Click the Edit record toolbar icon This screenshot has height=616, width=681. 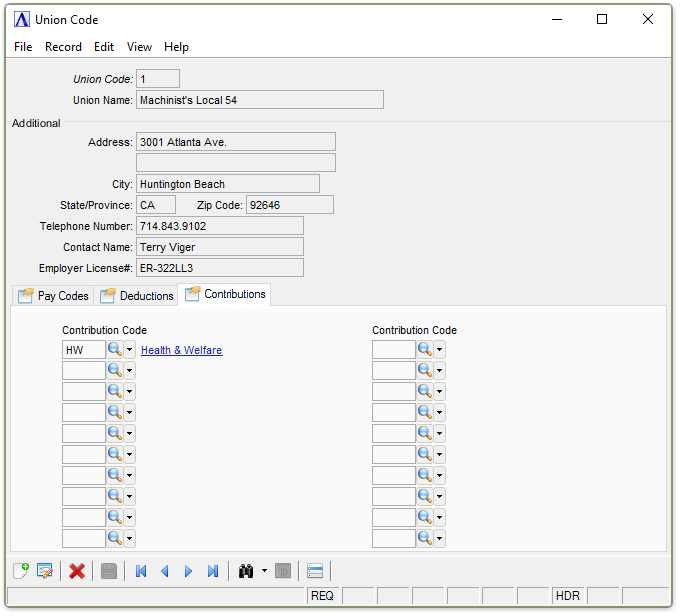44,571
